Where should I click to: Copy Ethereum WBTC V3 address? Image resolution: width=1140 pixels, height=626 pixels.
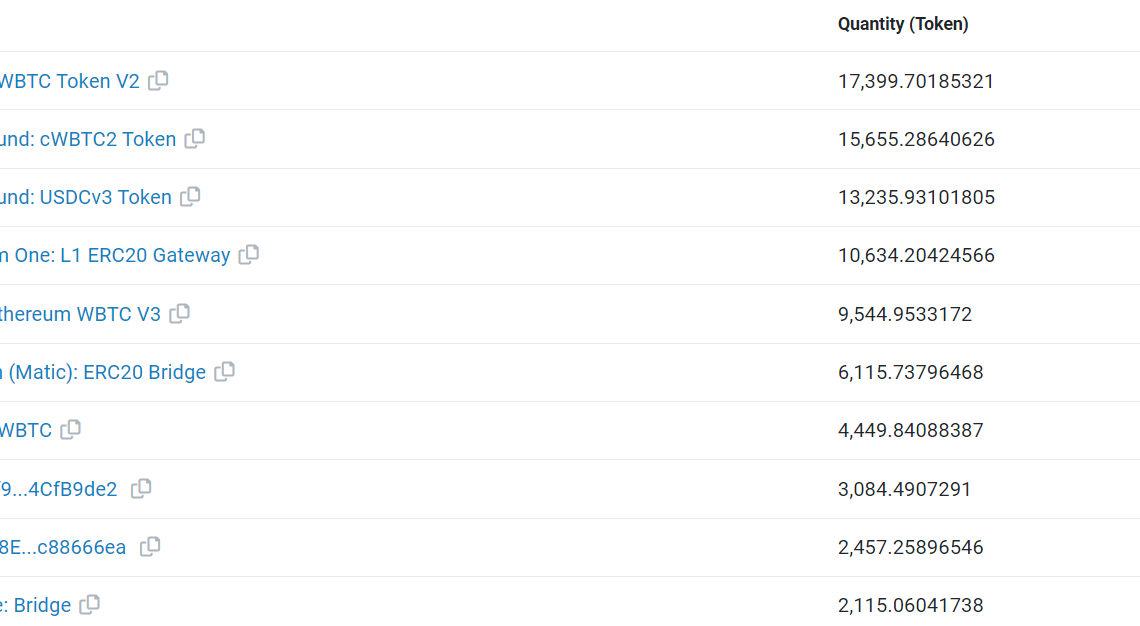click(x=179, y=314)
